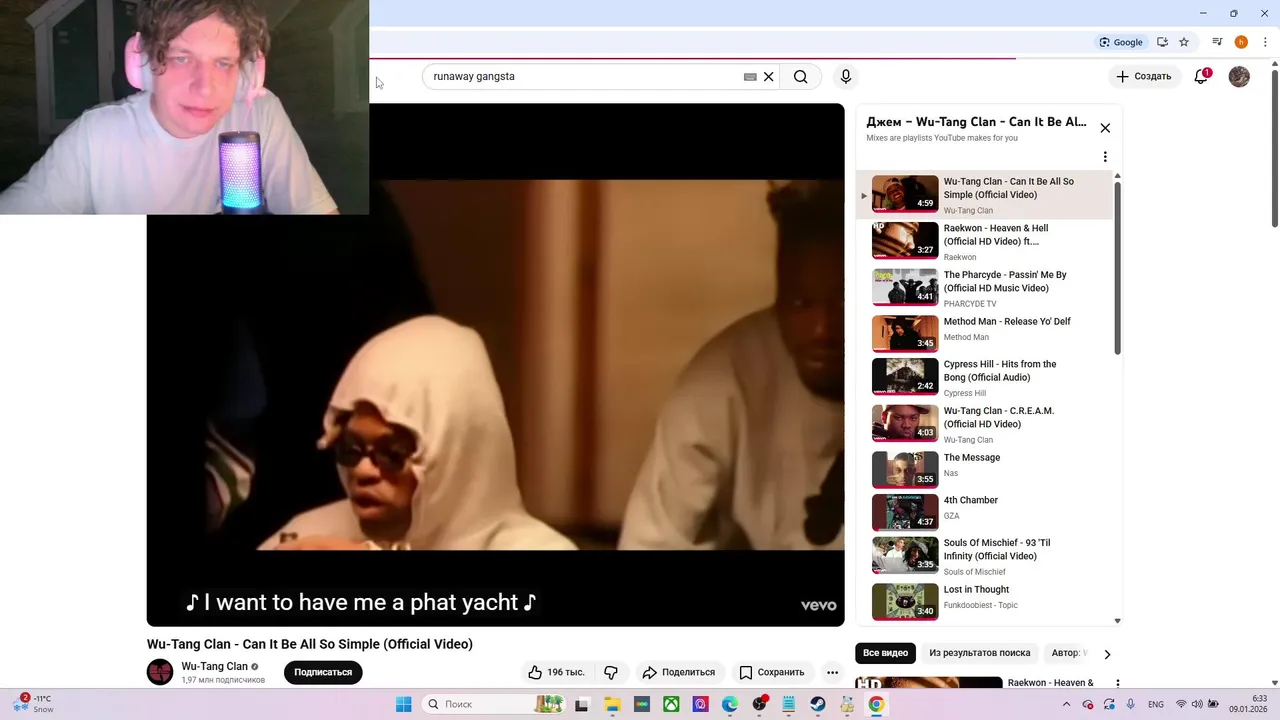Click the install app icon in address bar
Viewport: 1280px width, 720px height.
1162,42
